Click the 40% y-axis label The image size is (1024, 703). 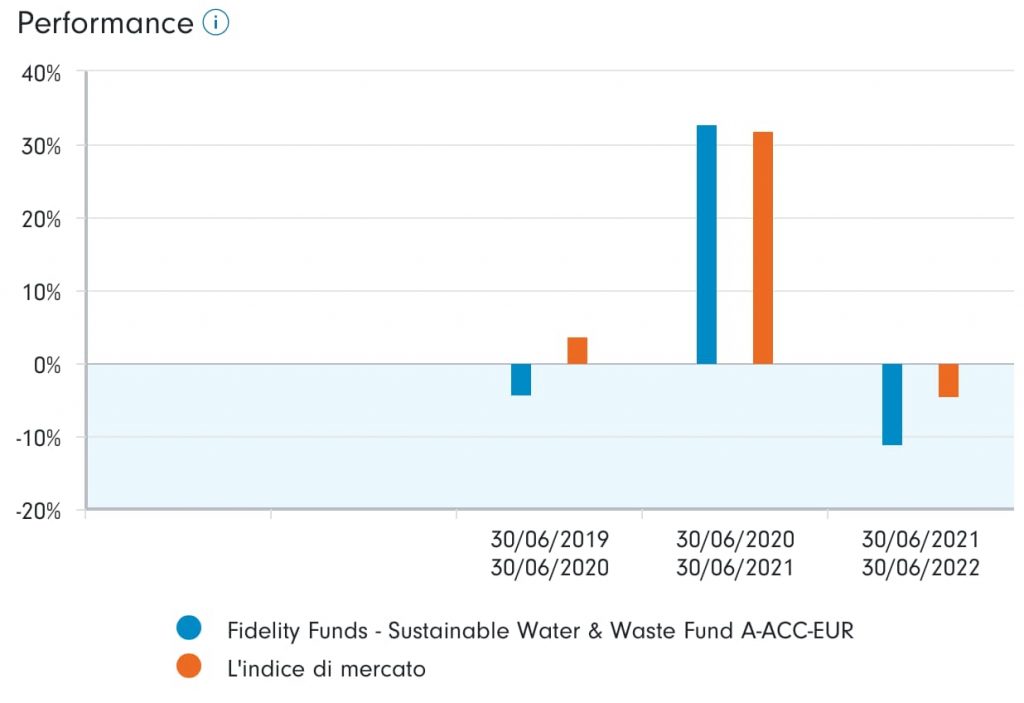tap(41, 73)
